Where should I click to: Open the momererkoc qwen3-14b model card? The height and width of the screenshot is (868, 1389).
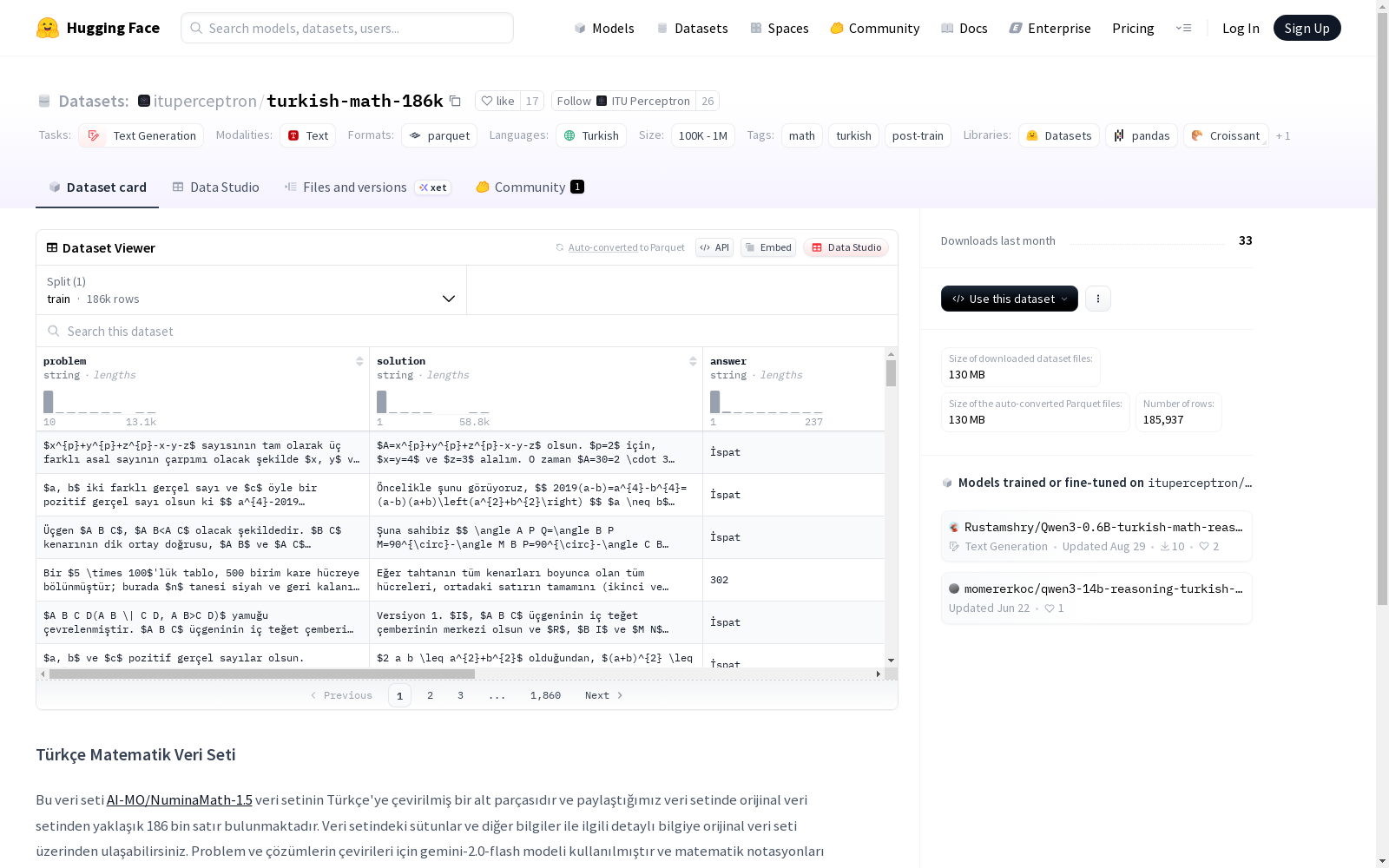1096,598
